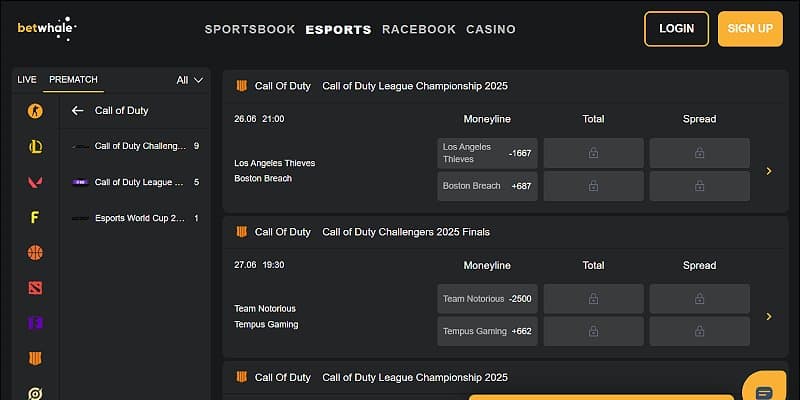Open League of Legends from the sidebar
This screenshot has width=800, height=400.
click(x=35, y=147)
